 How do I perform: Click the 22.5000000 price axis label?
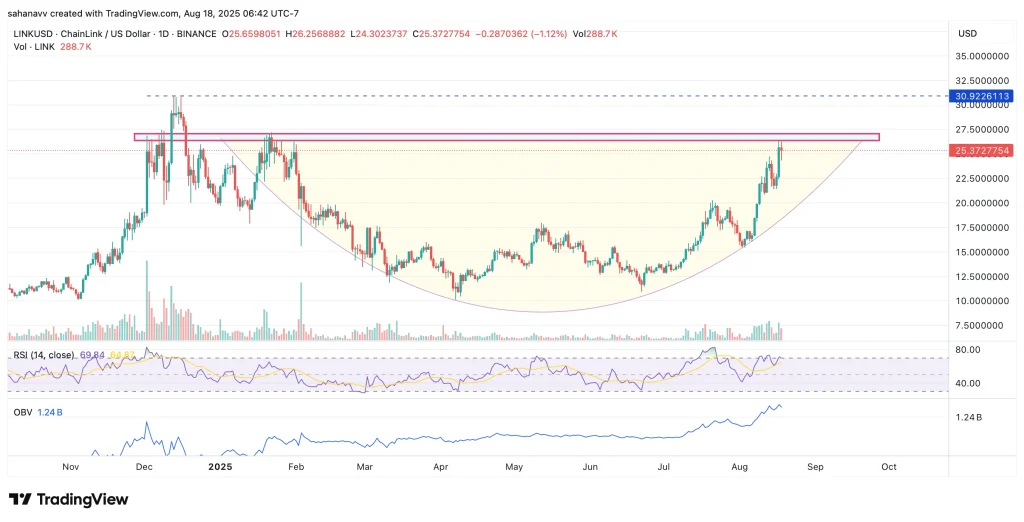click(983, 178)
